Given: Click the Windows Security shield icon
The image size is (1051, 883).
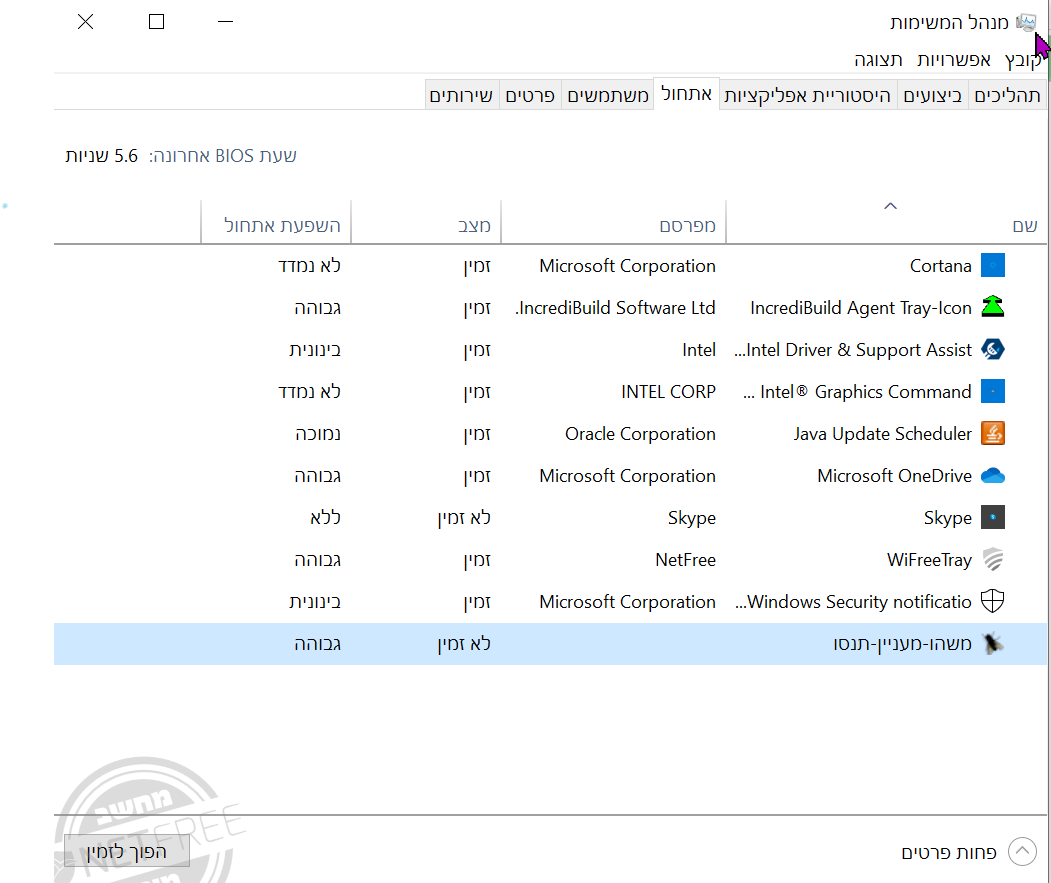Looking at the screenshot, I should tap(992, 602).
